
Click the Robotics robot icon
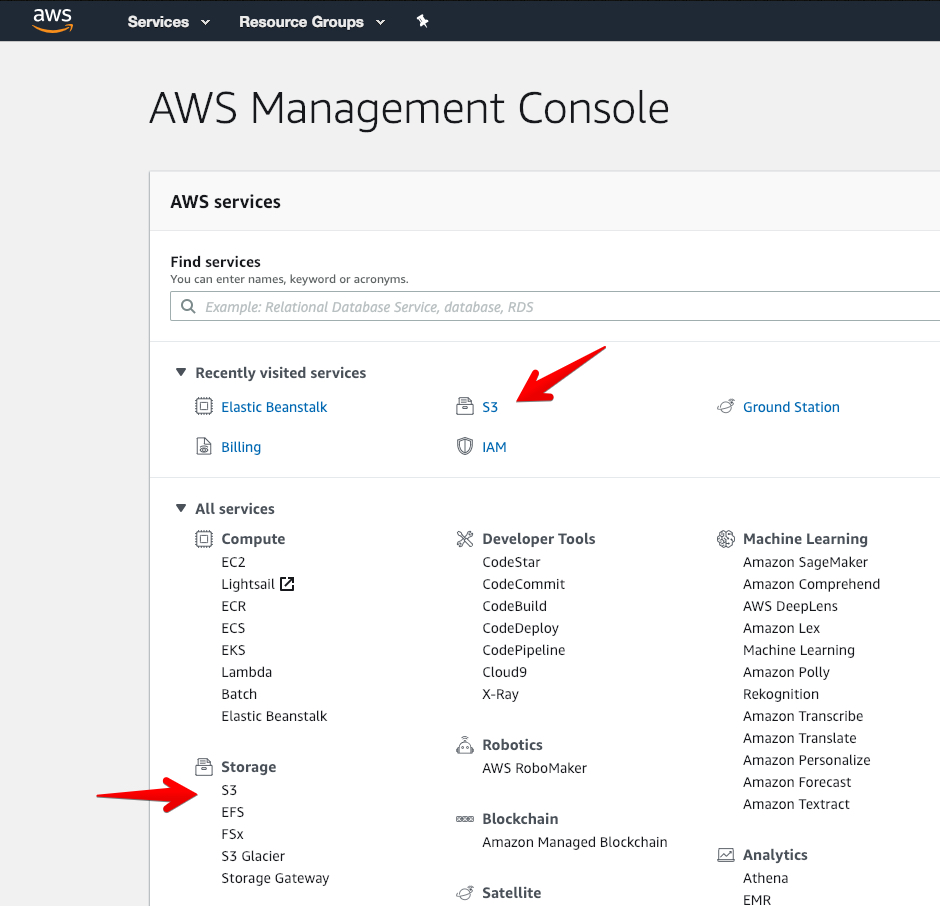click(x=465, y=745)
